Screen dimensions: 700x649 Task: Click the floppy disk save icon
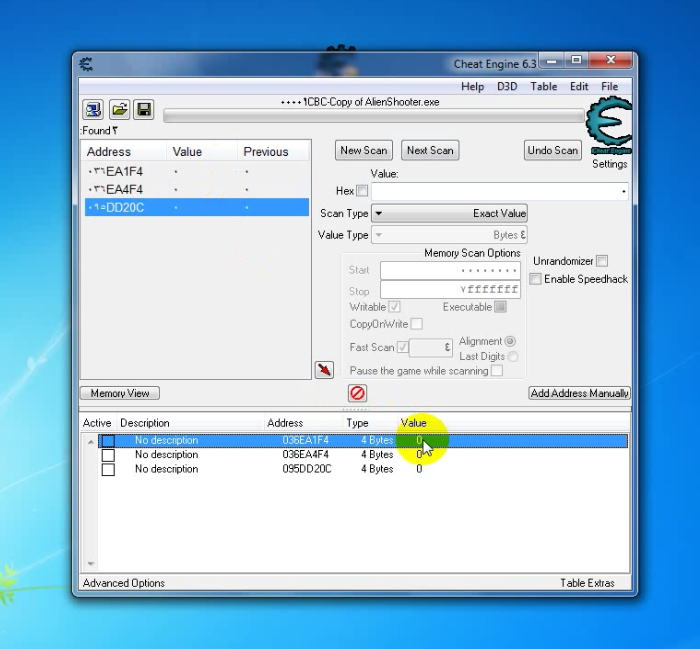[x=144, y=109]
